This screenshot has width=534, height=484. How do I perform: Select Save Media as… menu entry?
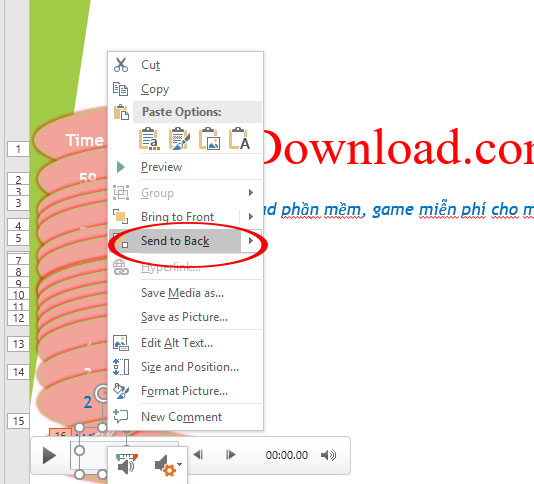click(x=183, y=293)
